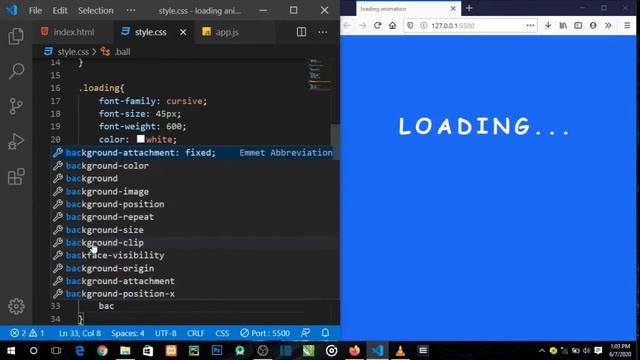Image resolution: width=640 pixels, height=360 pixels.
Task: Click the feedback icon in the status bar
Action: coord(305,333)
